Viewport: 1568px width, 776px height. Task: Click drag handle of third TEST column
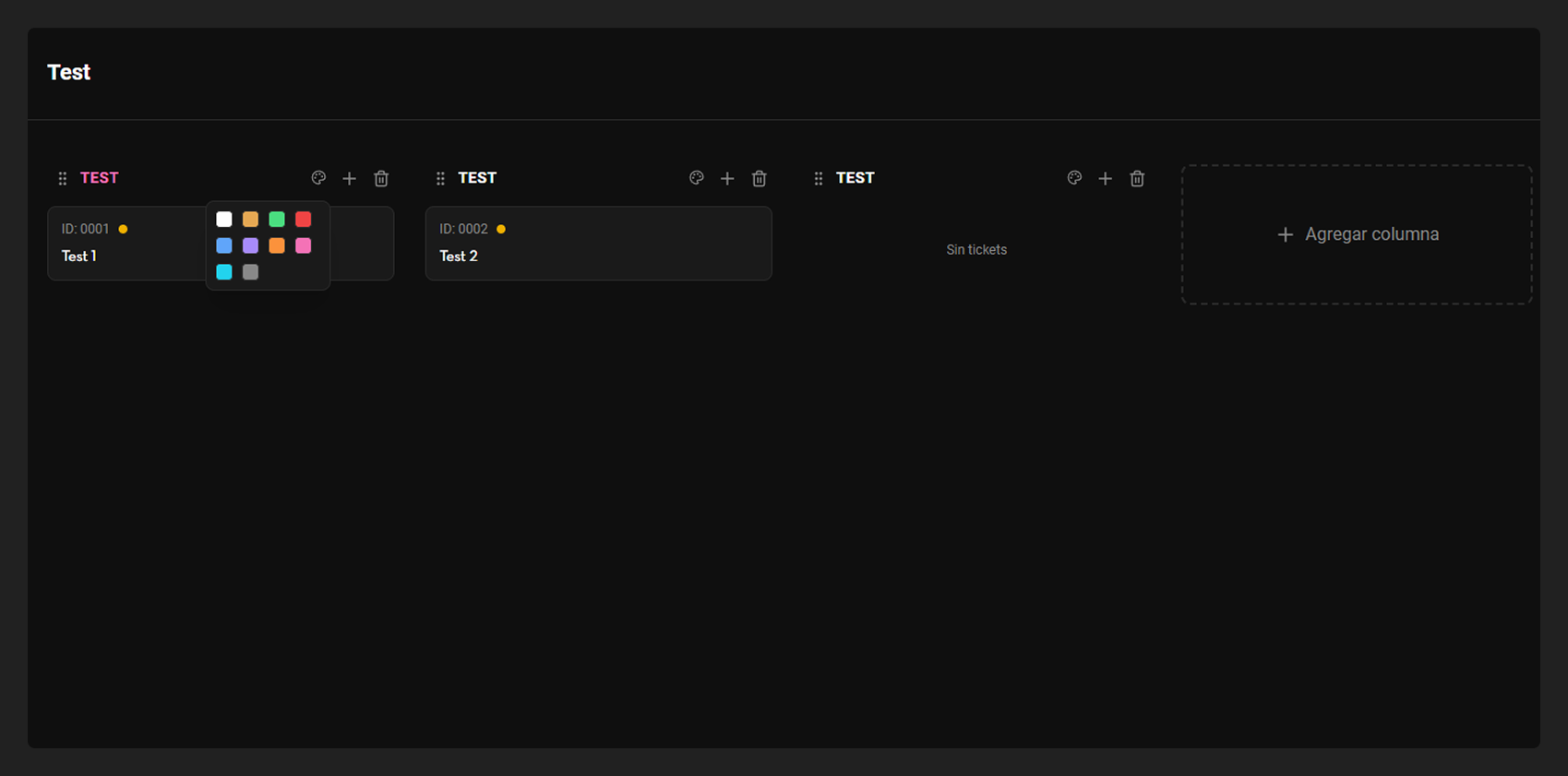click(819, 179)
